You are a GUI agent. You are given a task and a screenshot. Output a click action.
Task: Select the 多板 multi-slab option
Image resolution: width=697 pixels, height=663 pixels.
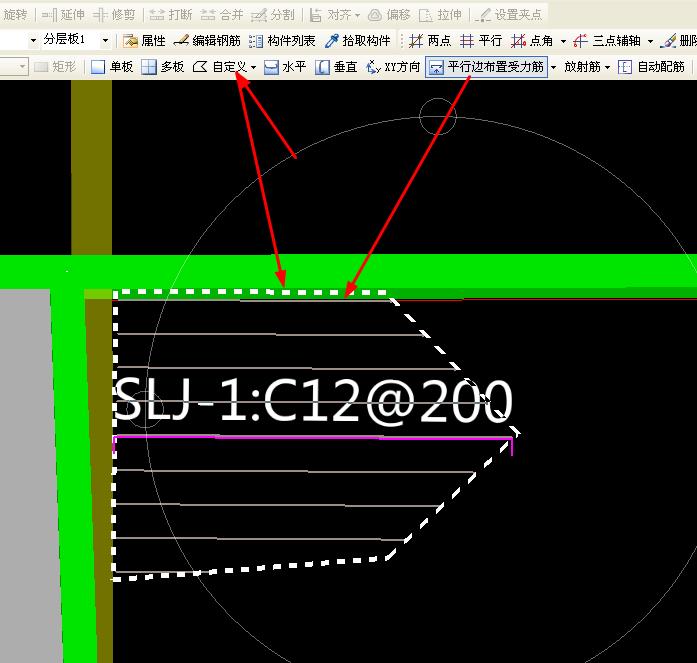[x=163, y=67]
